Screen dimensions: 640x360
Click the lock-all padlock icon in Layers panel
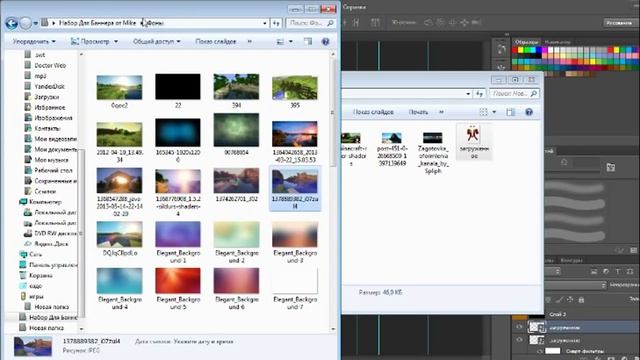click(x=581, y=300)
